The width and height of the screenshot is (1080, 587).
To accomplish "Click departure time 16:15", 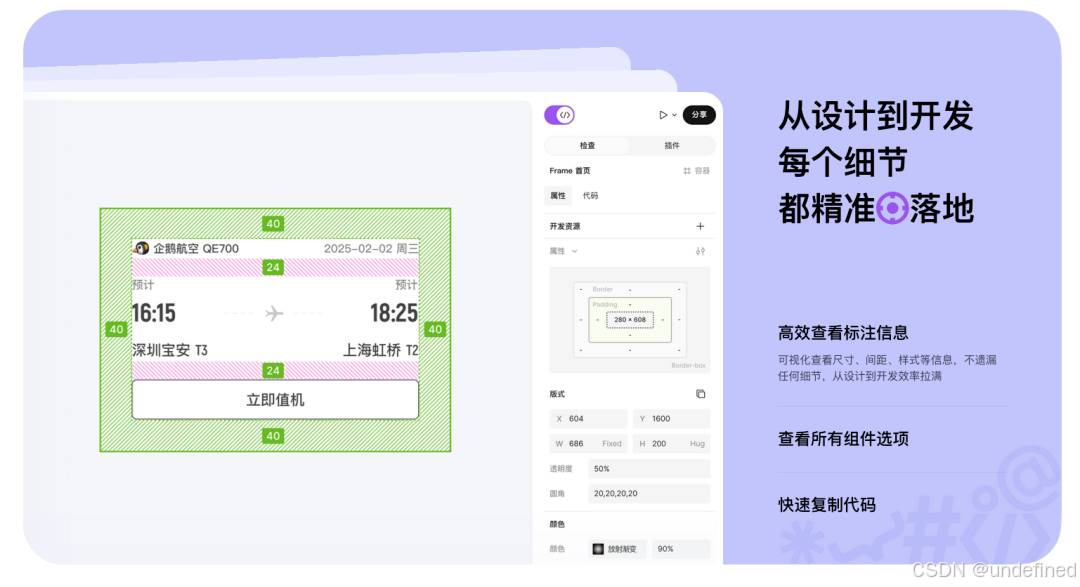I will [154, 313].
